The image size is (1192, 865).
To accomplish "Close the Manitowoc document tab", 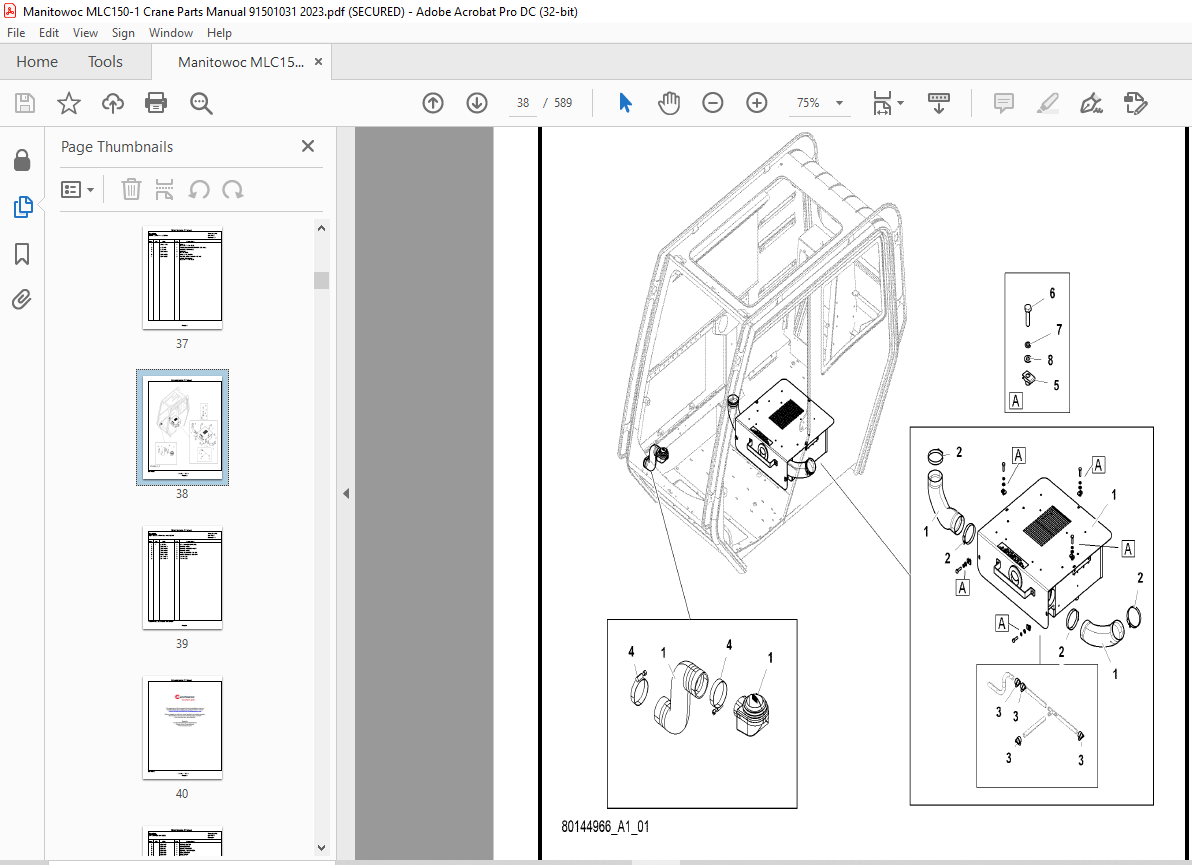I will (319, 62).
